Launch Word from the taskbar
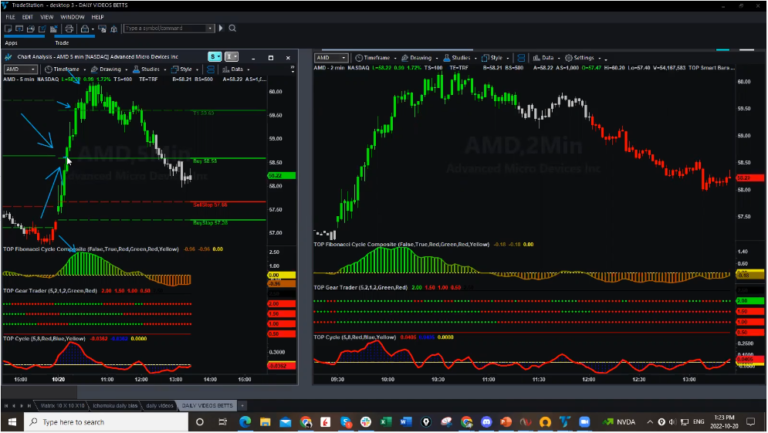 (406, 422)
